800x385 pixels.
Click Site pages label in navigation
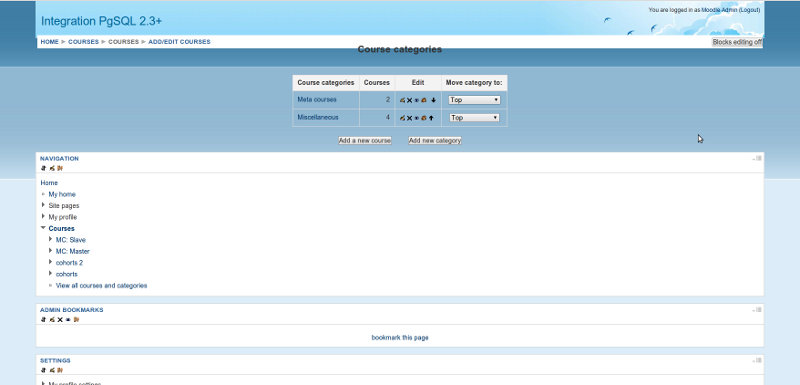[64, 206]
